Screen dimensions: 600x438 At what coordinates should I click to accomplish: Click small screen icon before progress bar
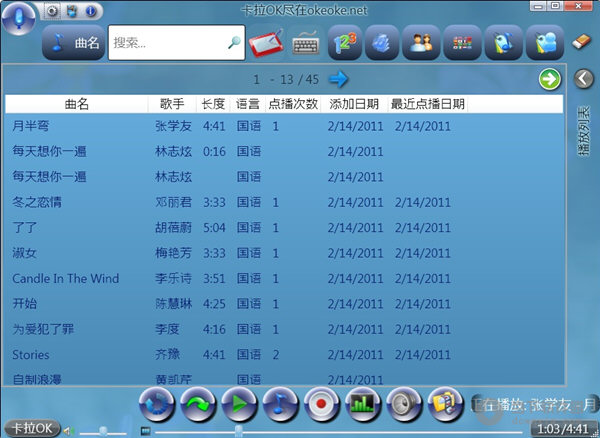click(x=145, y=431)
